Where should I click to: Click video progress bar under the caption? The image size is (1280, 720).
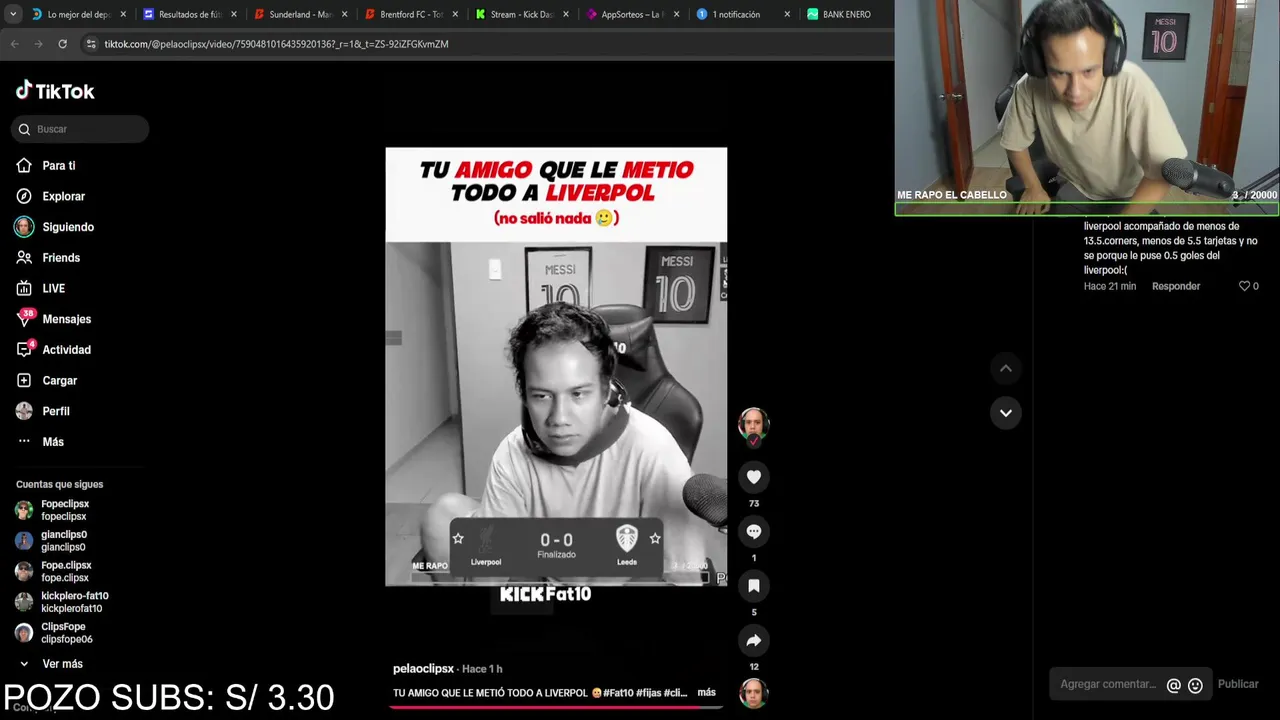click(556, 707)
